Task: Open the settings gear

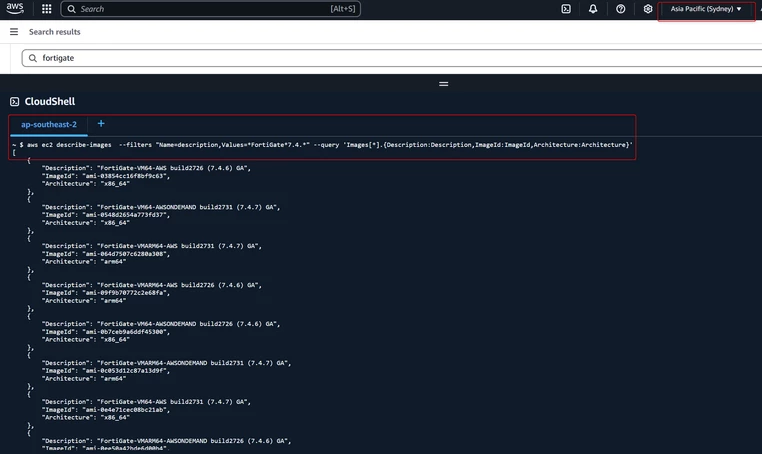Action: click(x=647, y=9)
